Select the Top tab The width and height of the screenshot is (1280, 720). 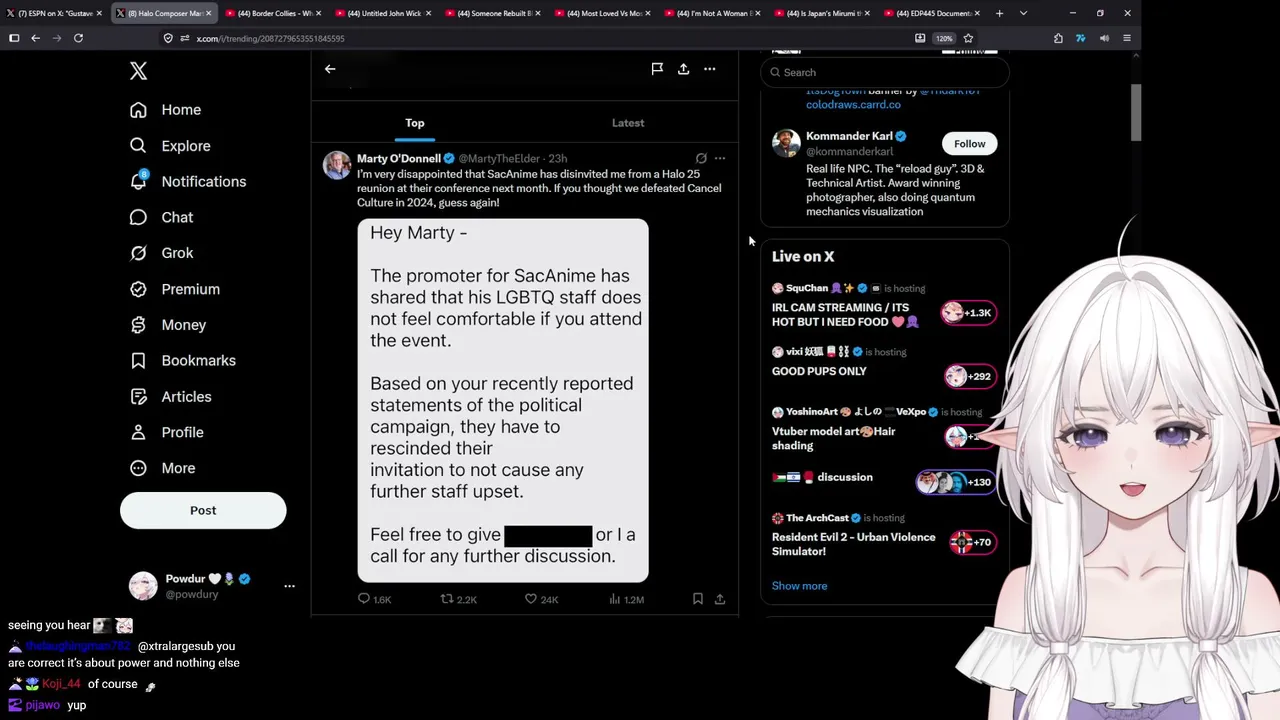[415, 123]
